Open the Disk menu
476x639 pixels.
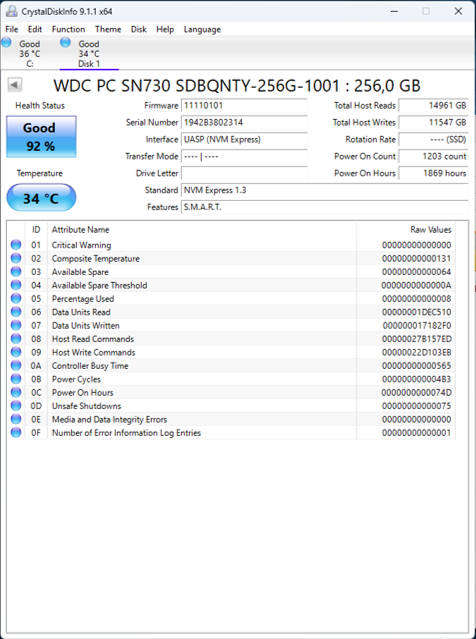point(139,29)
